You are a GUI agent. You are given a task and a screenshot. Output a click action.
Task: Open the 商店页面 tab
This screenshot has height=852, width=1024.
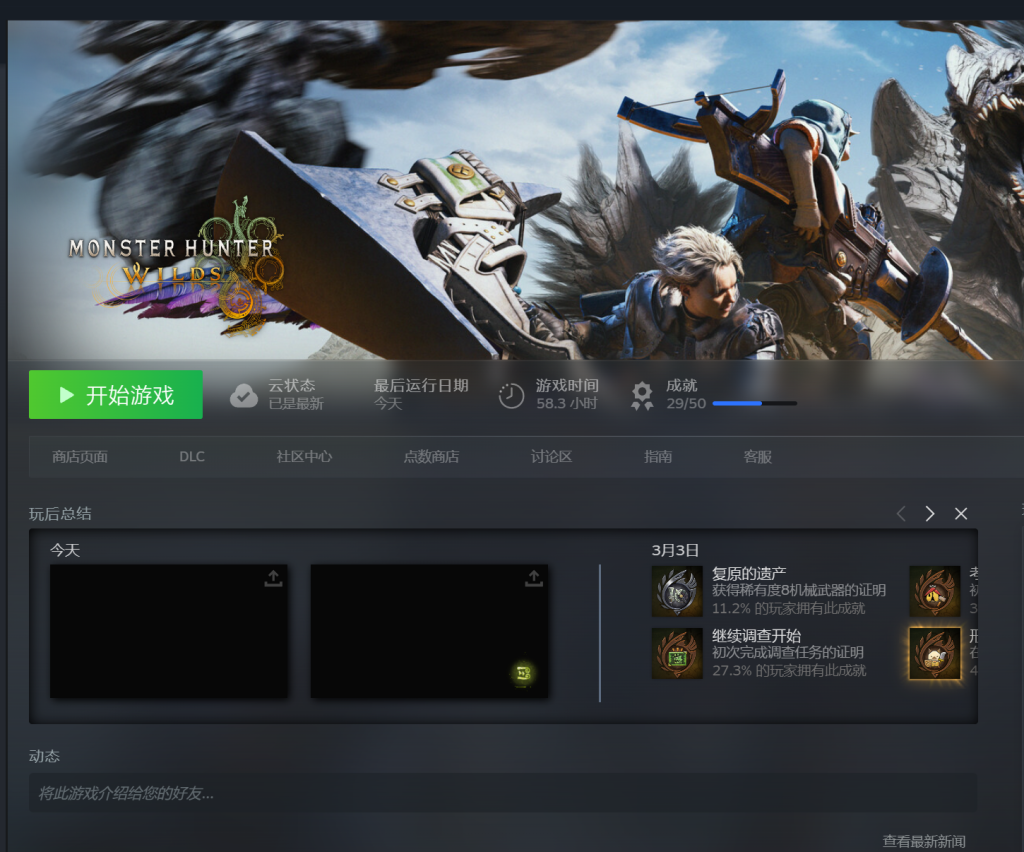coord(80,456)
